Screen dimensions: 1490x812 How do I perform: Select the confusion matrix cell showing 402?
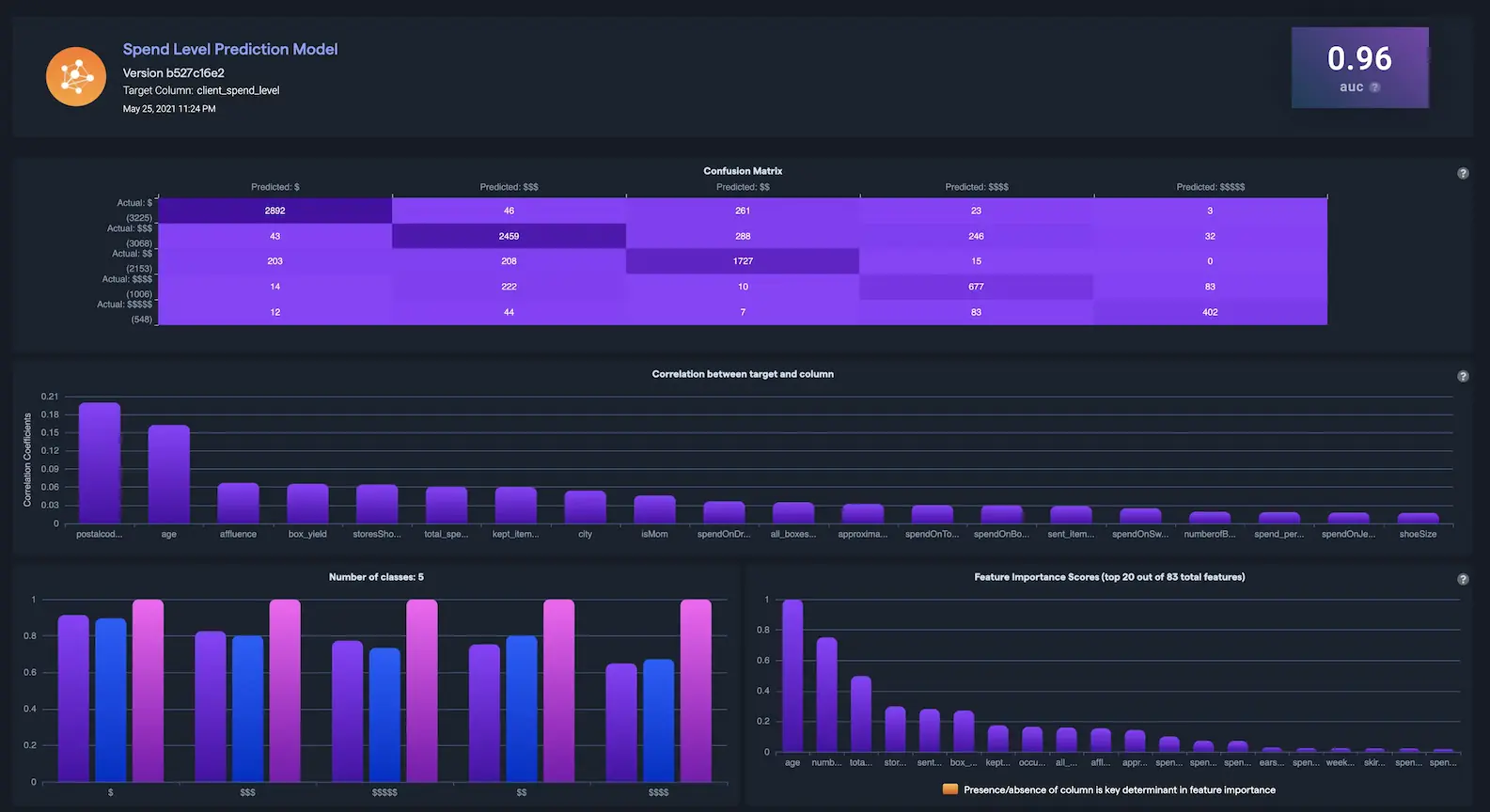(1210, 312)
